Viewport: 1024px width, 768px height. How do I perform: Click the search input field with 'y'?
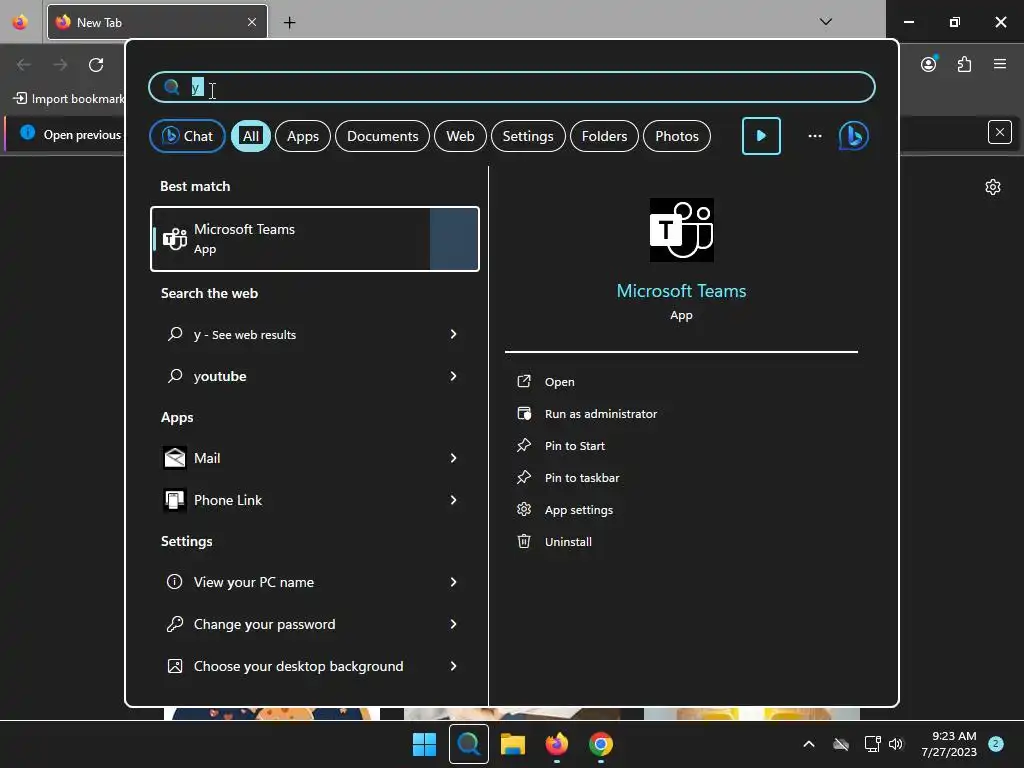coord(512,87)
